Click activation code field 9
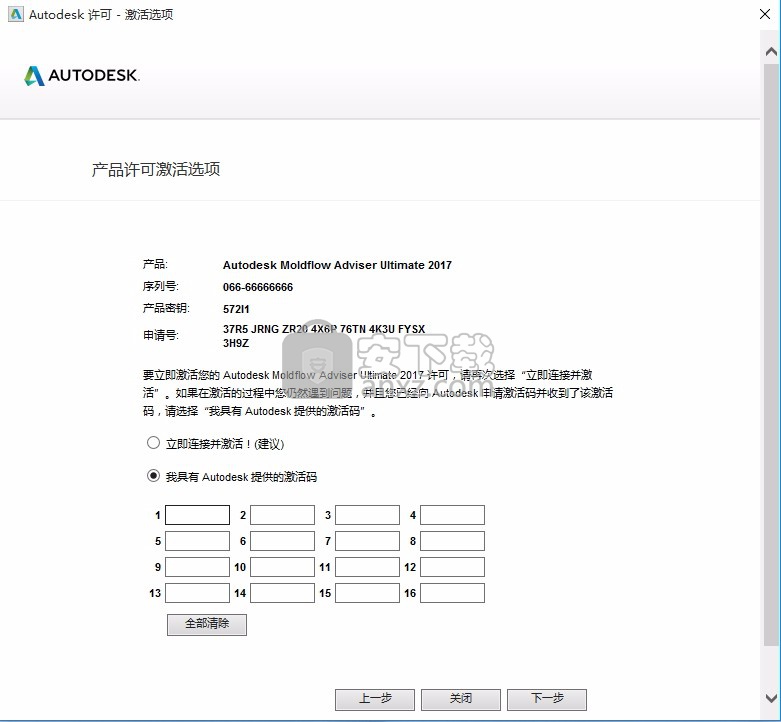The image size is (781, 722). tap(197, 567)
